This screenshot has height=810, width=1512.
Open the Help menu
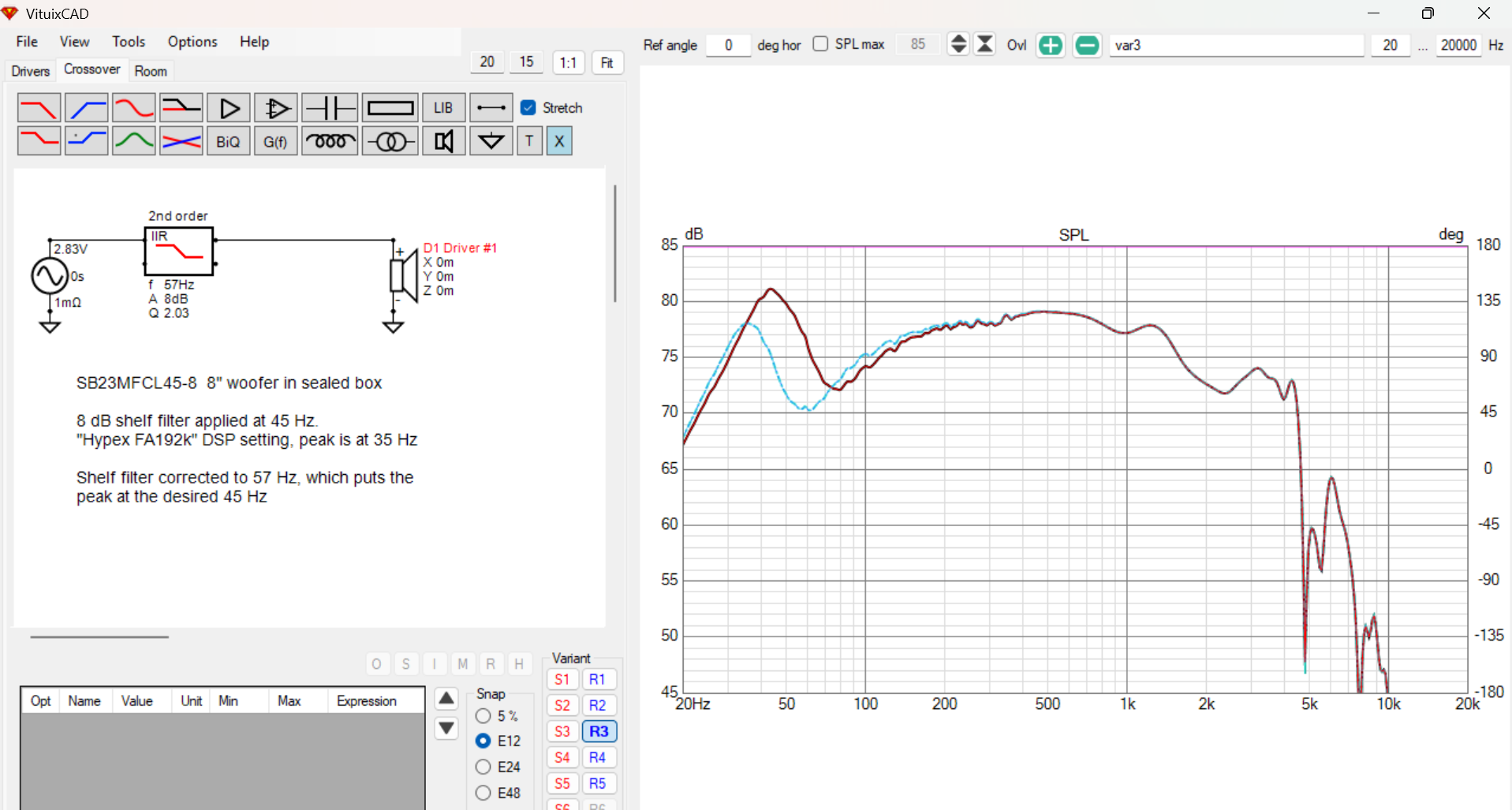pyautogui.click(x=254, y=42)
